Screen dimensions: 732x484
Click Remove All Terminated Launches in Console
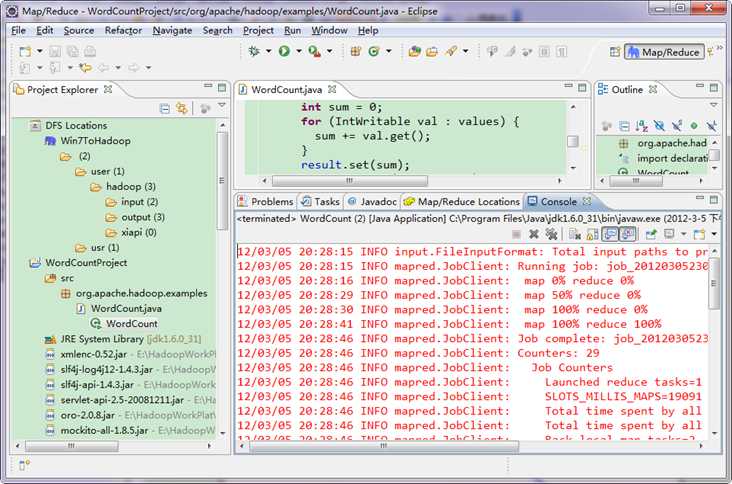pyautogui.click(x=551, y=234)
